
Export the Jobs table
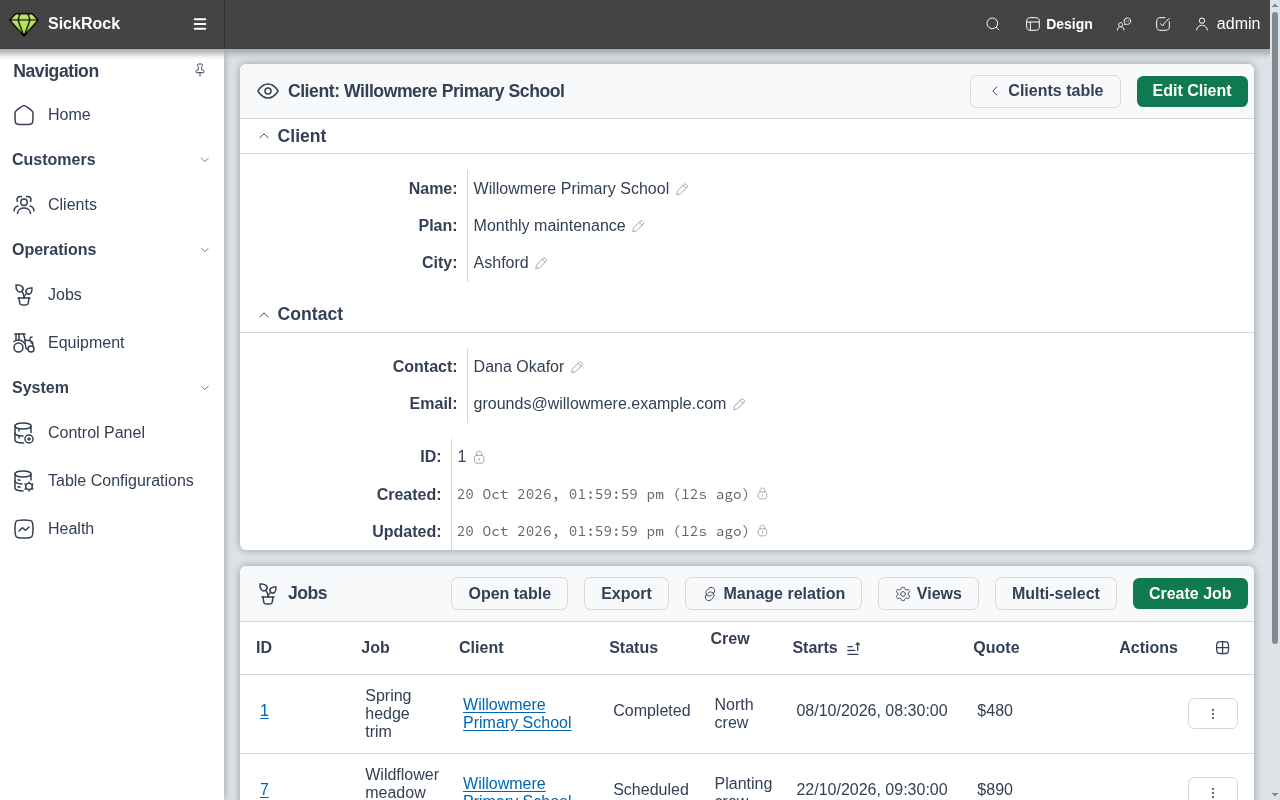coord(626,593)
